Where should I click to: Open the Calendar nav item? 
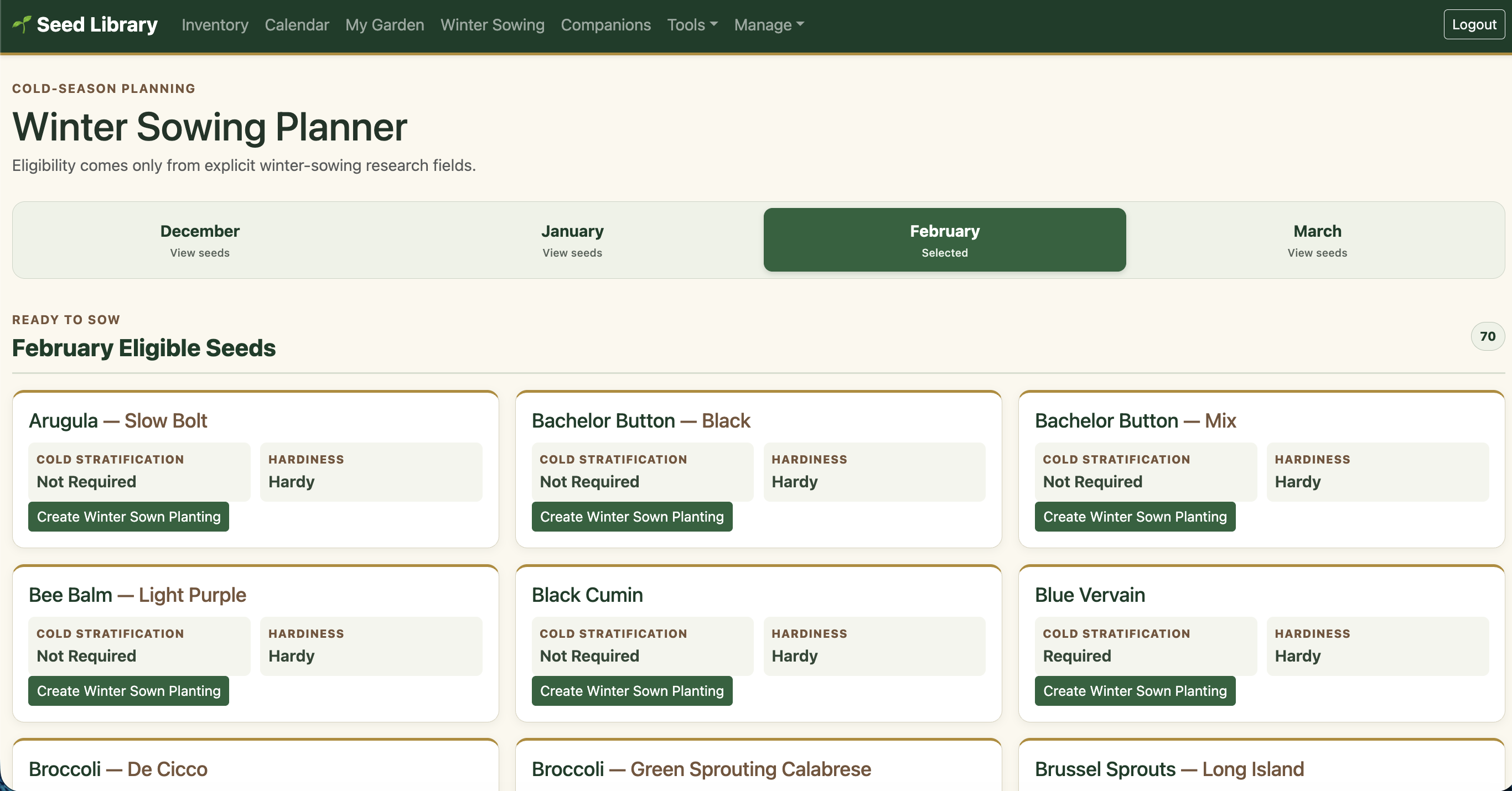click(297, 25)
